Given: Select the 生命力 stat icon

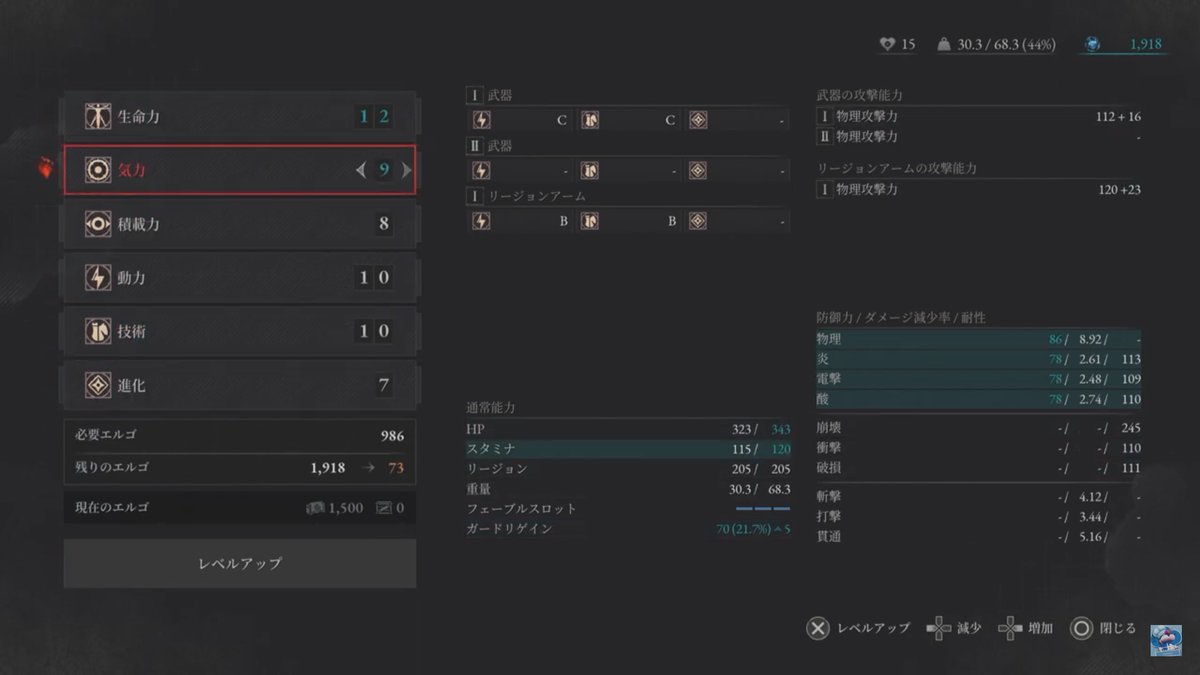Looking at the screenshot, I should tap(98, 117).
